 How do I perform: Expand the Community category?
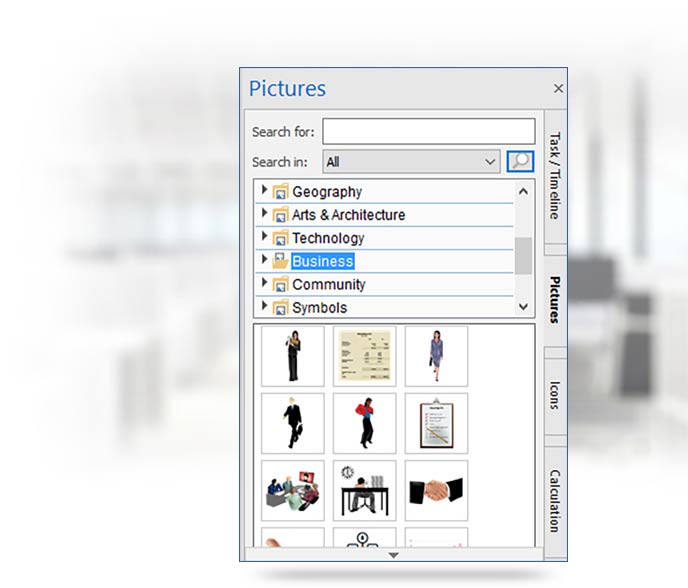tap(264, 283)
